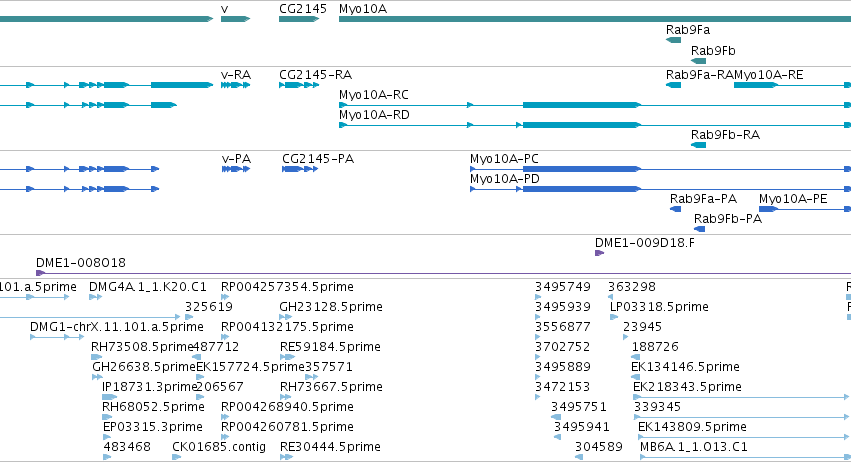Viewport: 851px width, 462px height.
Task: Select the Rab9Fb-PA protein label
Action: [x=728, y=219]
